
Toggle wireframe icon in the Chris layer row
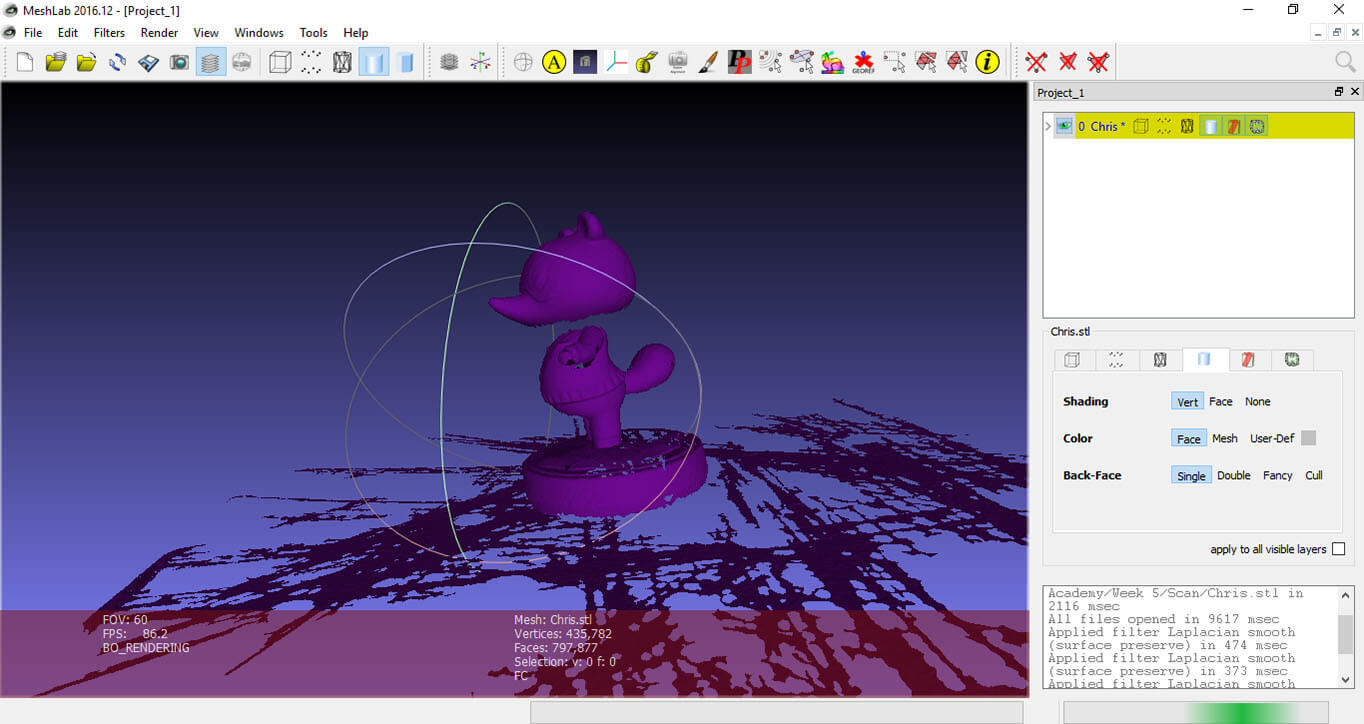coord(1187,126)
